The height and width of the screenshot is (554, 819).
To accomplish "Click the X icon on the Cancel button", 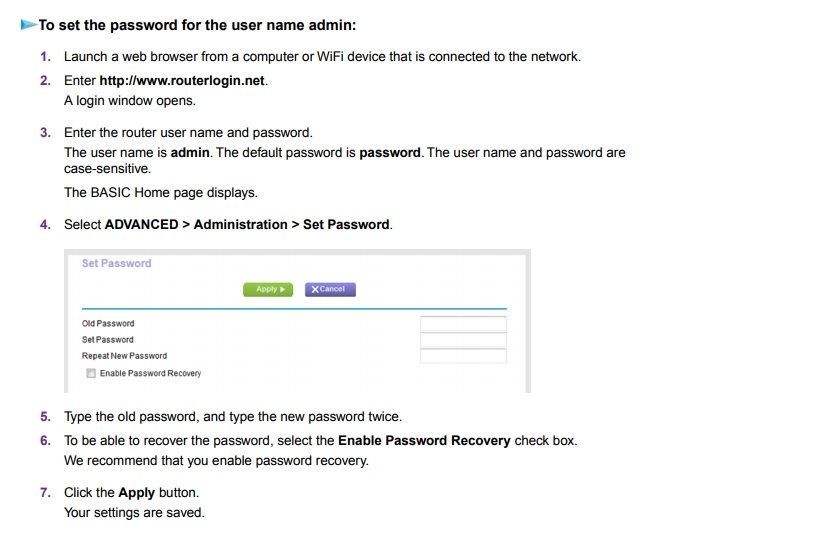I will (315, 289).
